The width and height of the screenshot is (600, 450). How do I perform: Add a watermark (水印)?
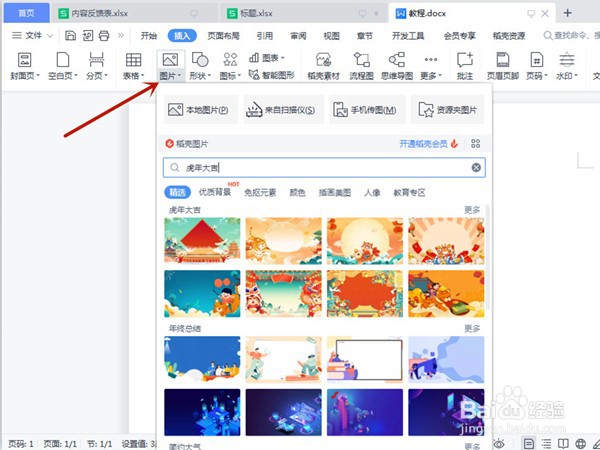click(x=567, y=66)
